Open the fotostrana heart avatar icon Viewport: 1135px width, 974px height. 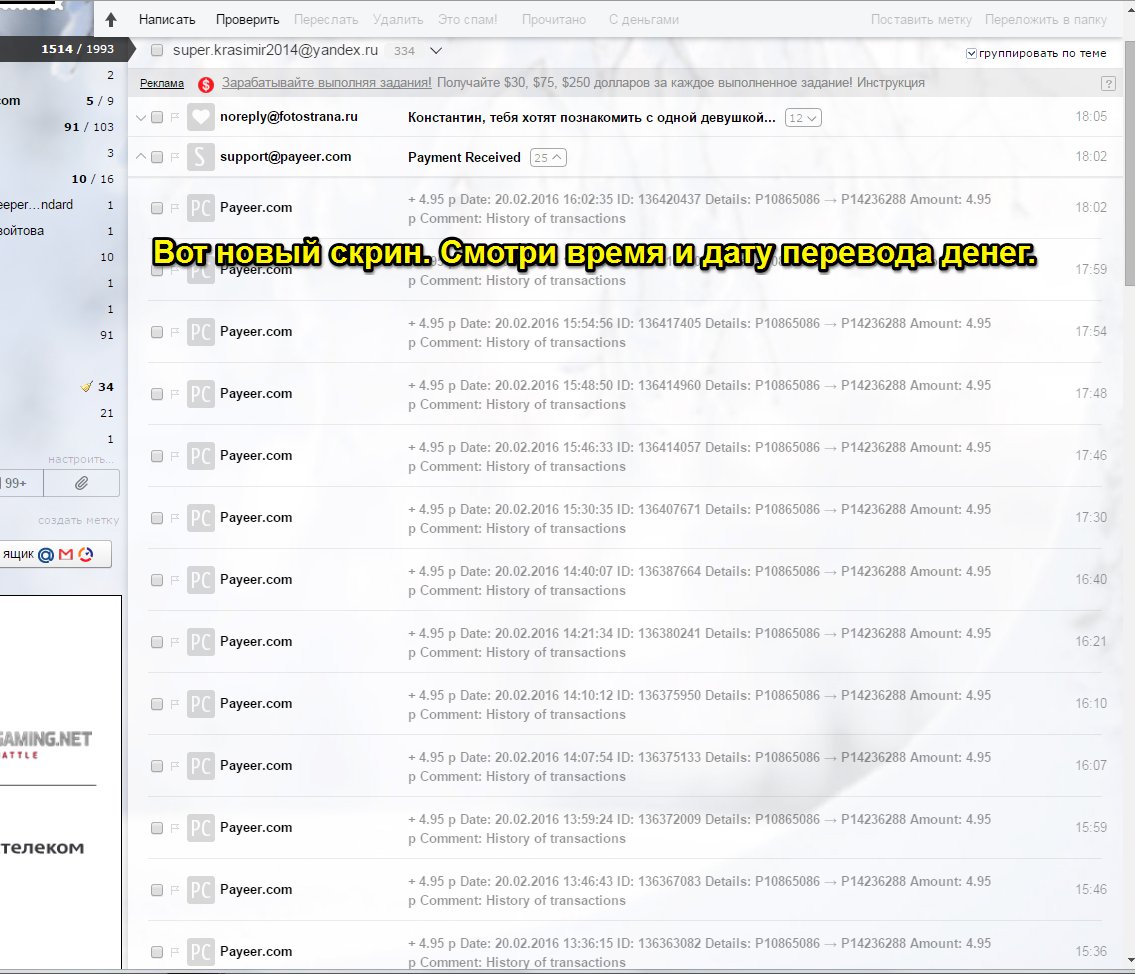pos(201,118)
